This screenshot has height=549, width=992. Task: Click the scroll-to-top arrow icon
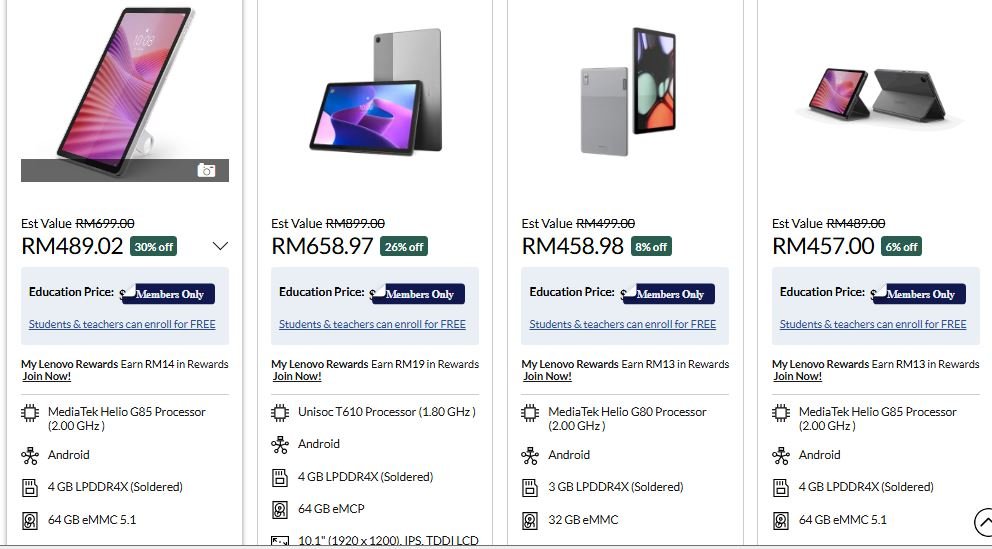click(x=983, y=523)
